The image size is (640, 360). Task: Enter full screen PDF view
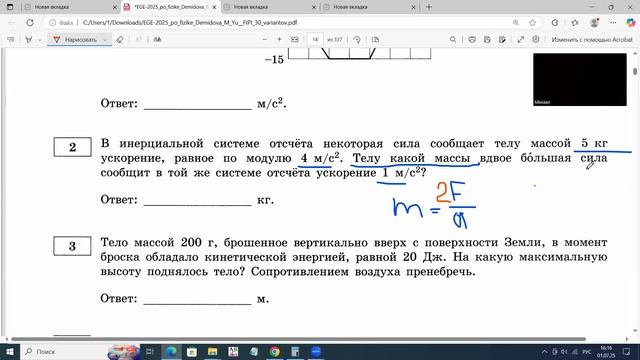[521, 40]
